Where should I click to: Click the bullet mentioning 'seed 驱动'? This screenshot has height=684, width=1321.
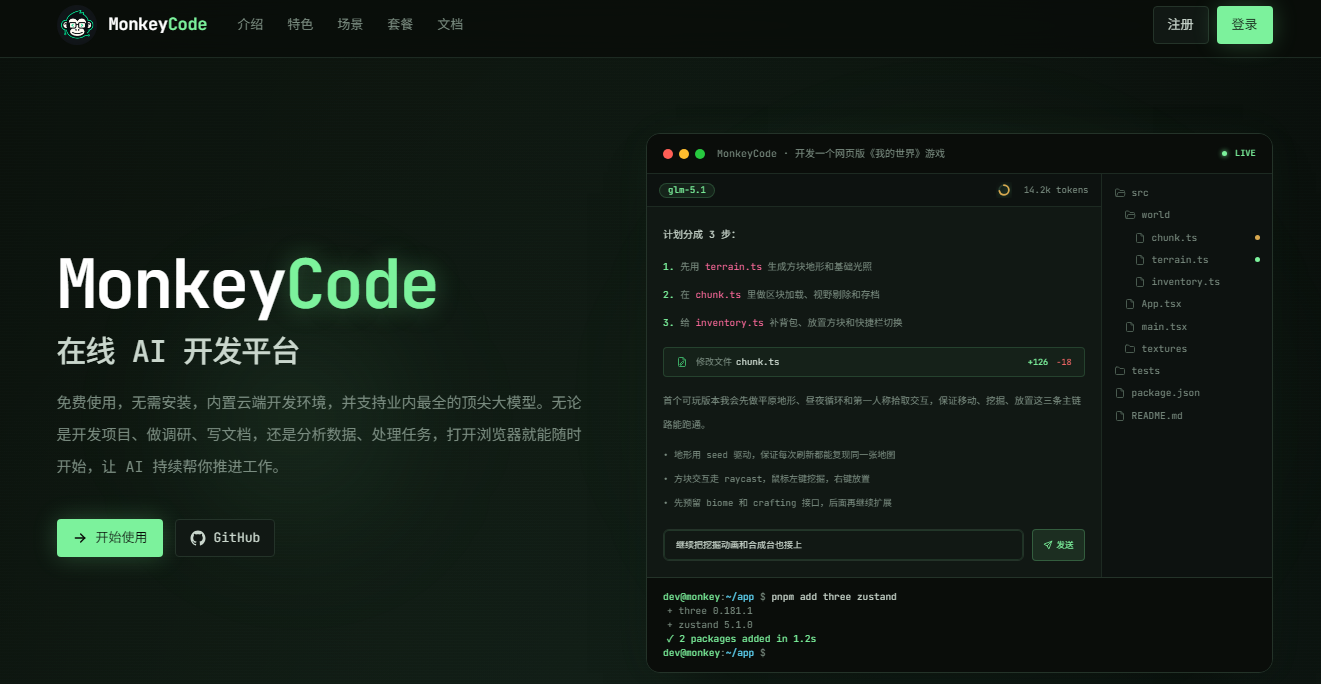pos(779,455)
